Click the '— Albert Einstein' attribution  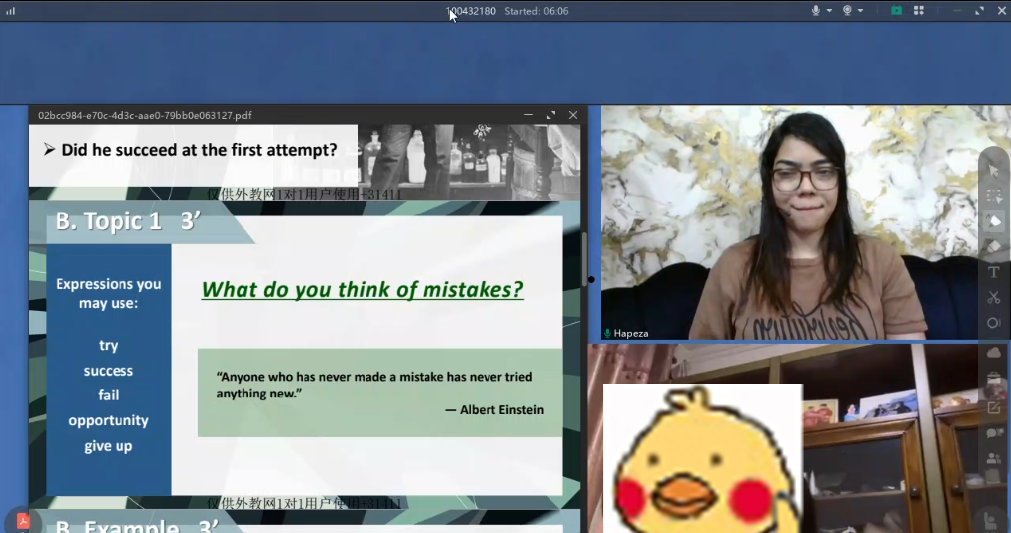point(495,410)
